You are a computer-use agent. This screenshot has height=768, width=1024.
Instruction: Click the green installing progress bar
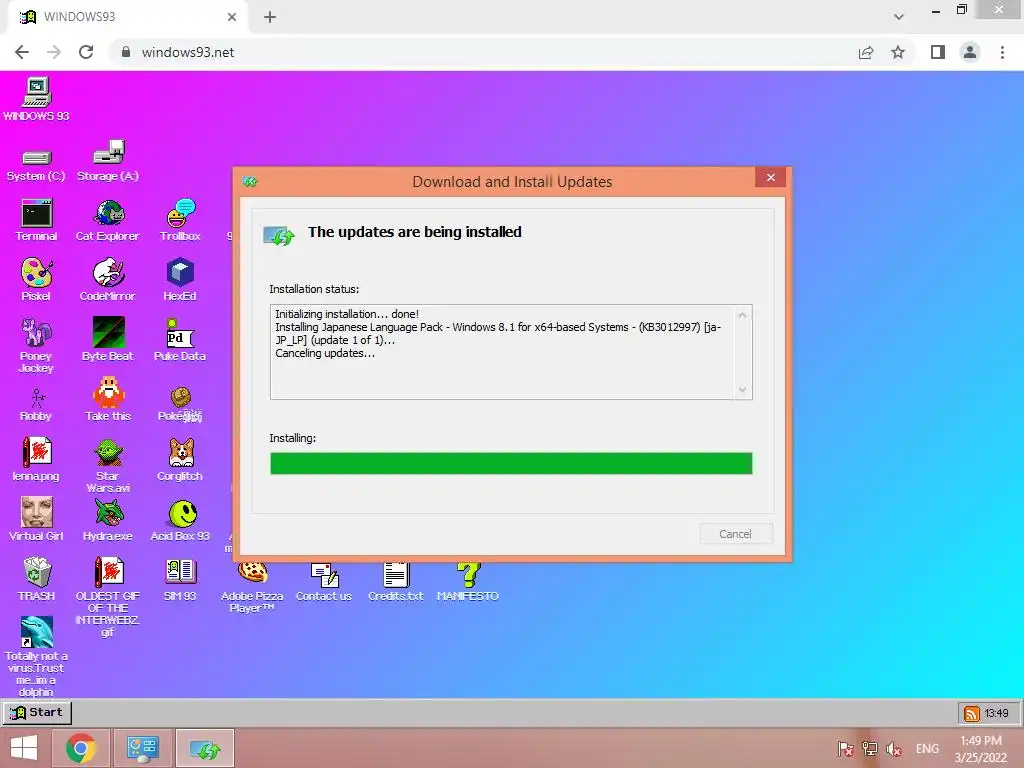(x=511, y=463)
